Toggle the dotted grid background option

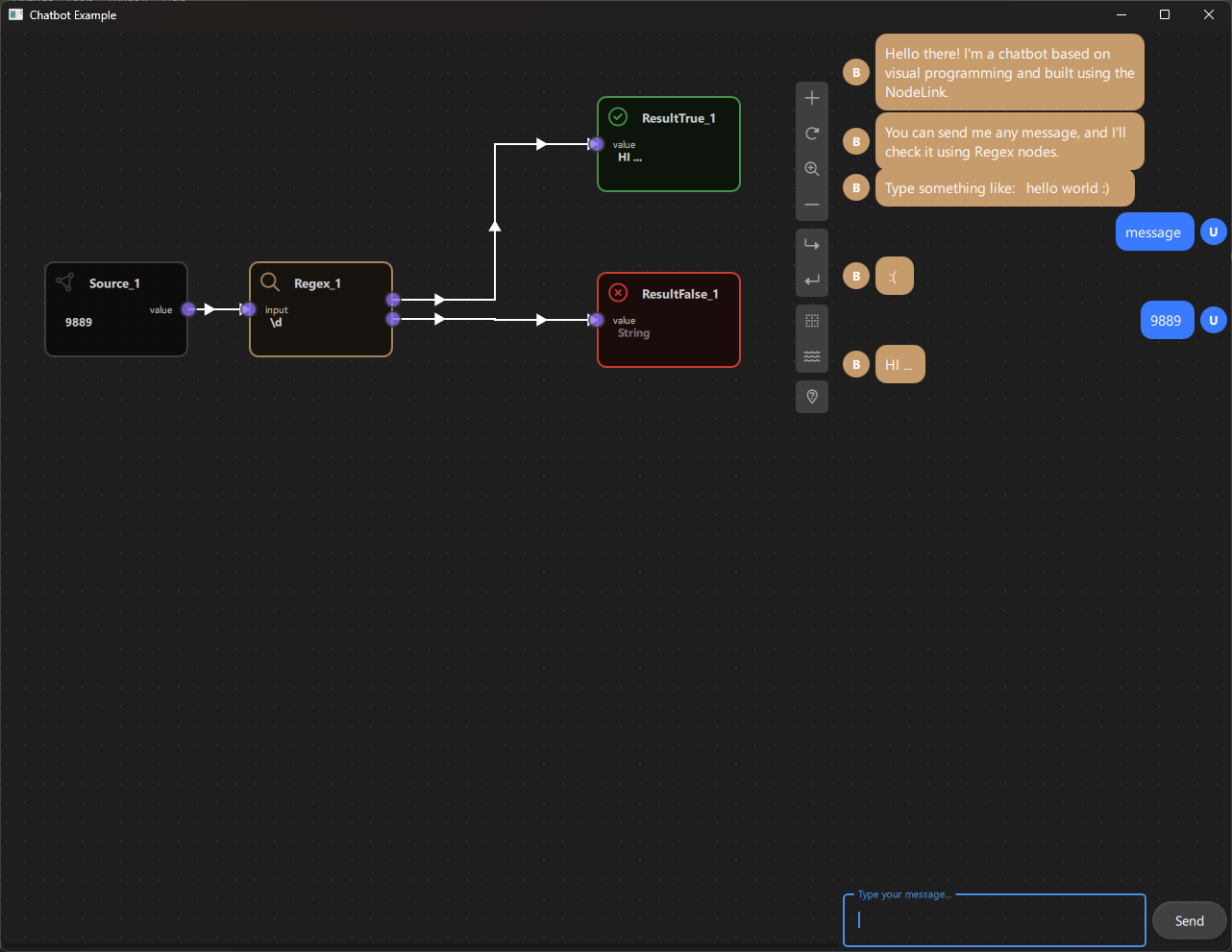click(812, 320)
